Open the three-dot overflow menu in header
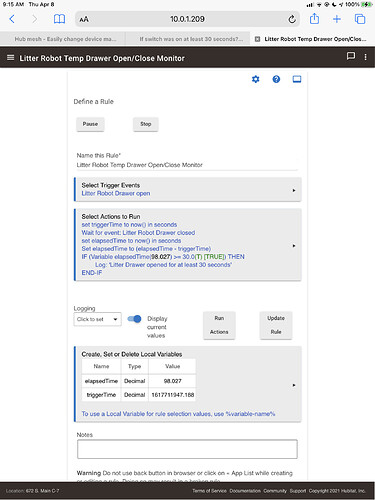The width and height of the screenshot is (375, 500). click(366, 57)
